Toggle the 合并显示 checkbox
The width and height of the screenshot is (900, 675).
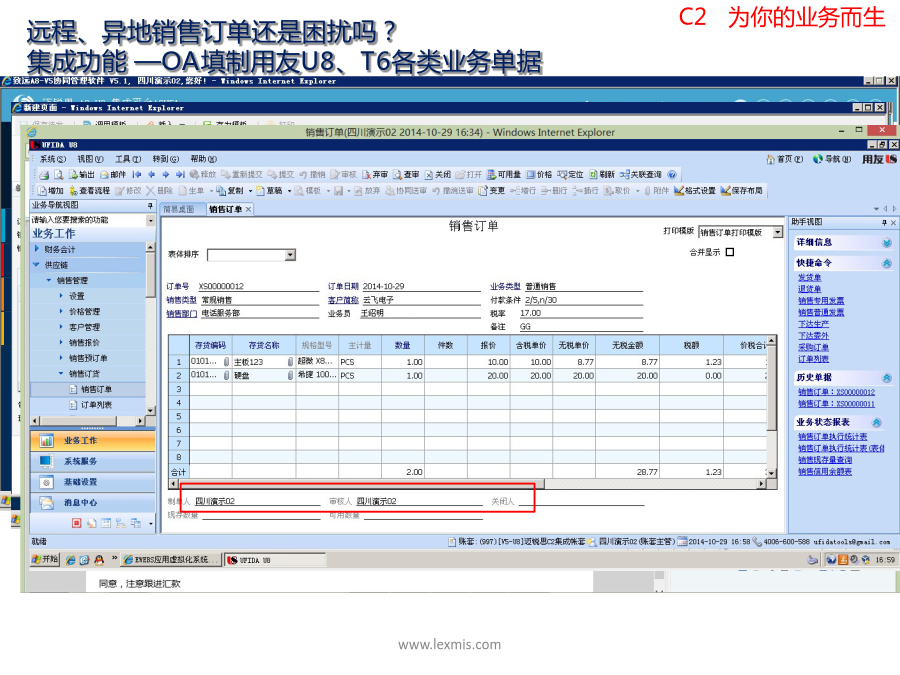730,252
